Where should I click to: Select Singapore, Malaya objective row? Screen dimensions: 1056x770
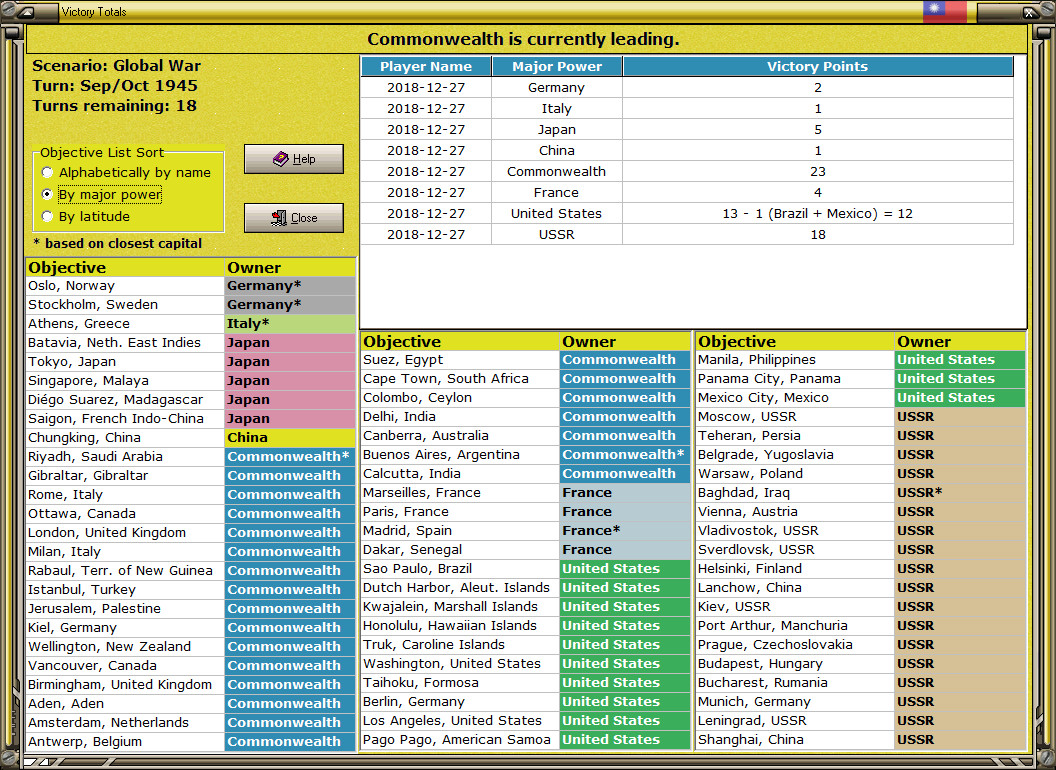pyautogui.click(x=191, y=381)
